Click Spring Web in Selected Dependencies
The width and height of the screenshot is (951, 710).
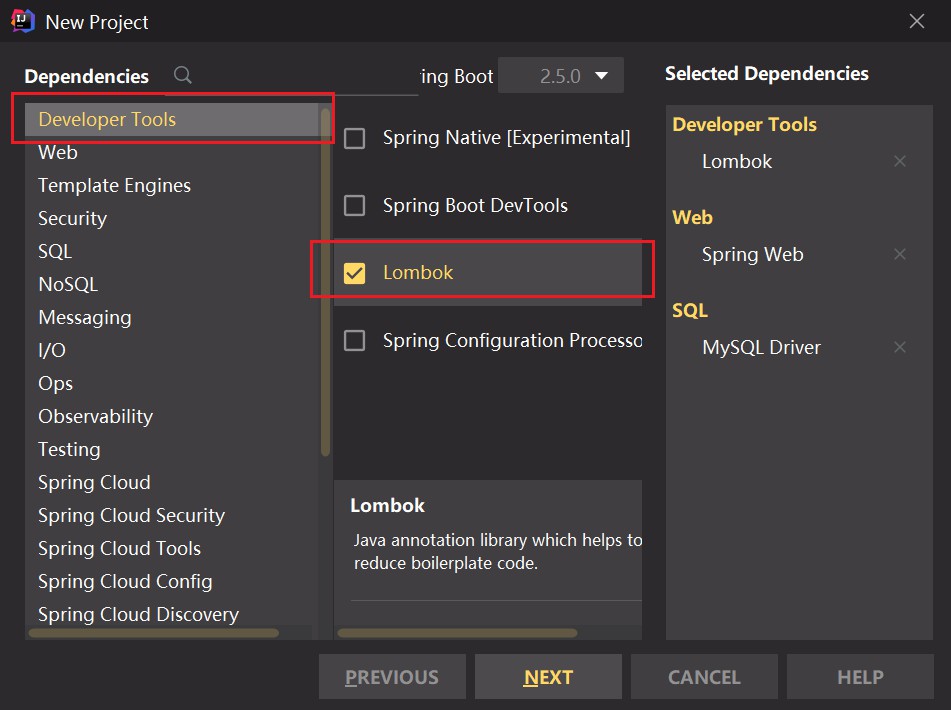pos(753,255)
